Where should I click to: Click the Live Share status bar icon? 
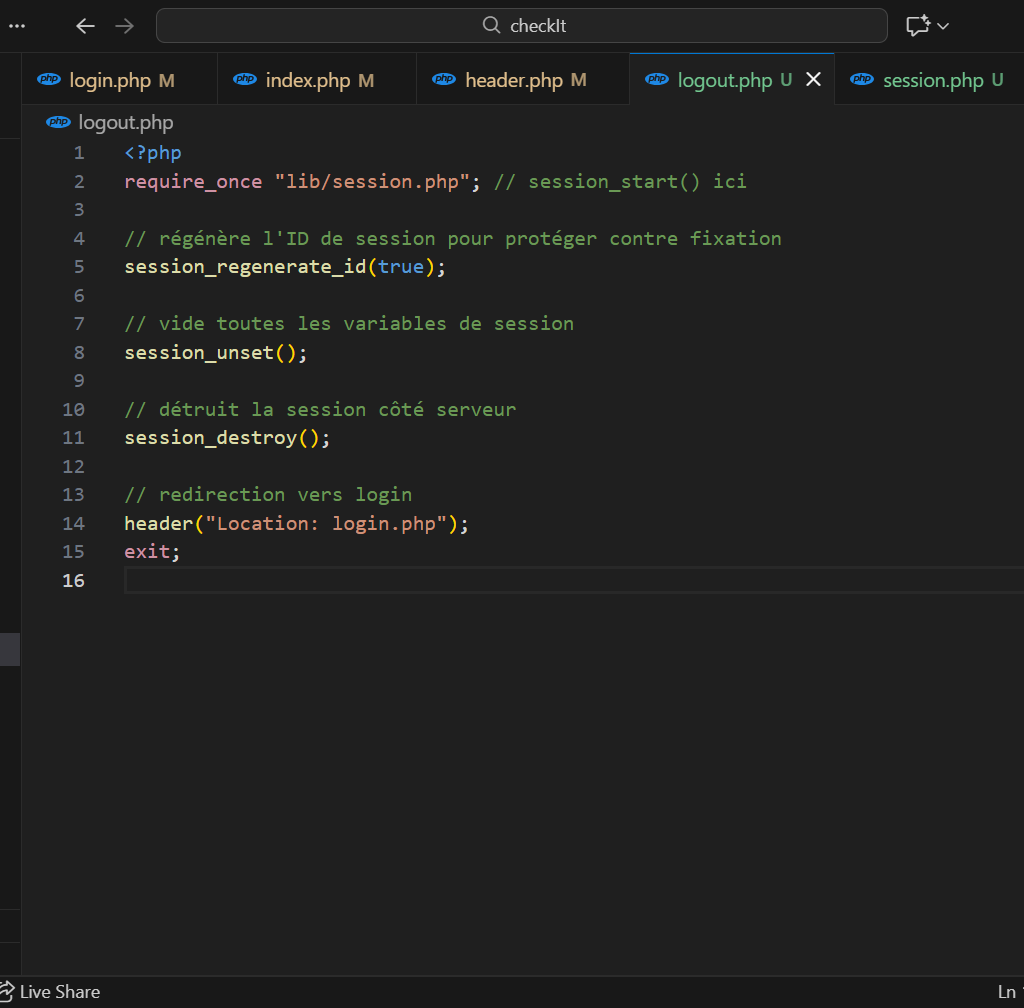[8, 992]
